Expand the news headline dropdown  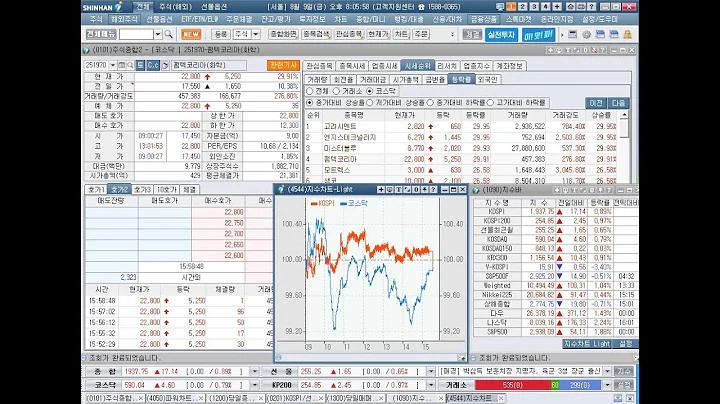(x=607, y=371)
